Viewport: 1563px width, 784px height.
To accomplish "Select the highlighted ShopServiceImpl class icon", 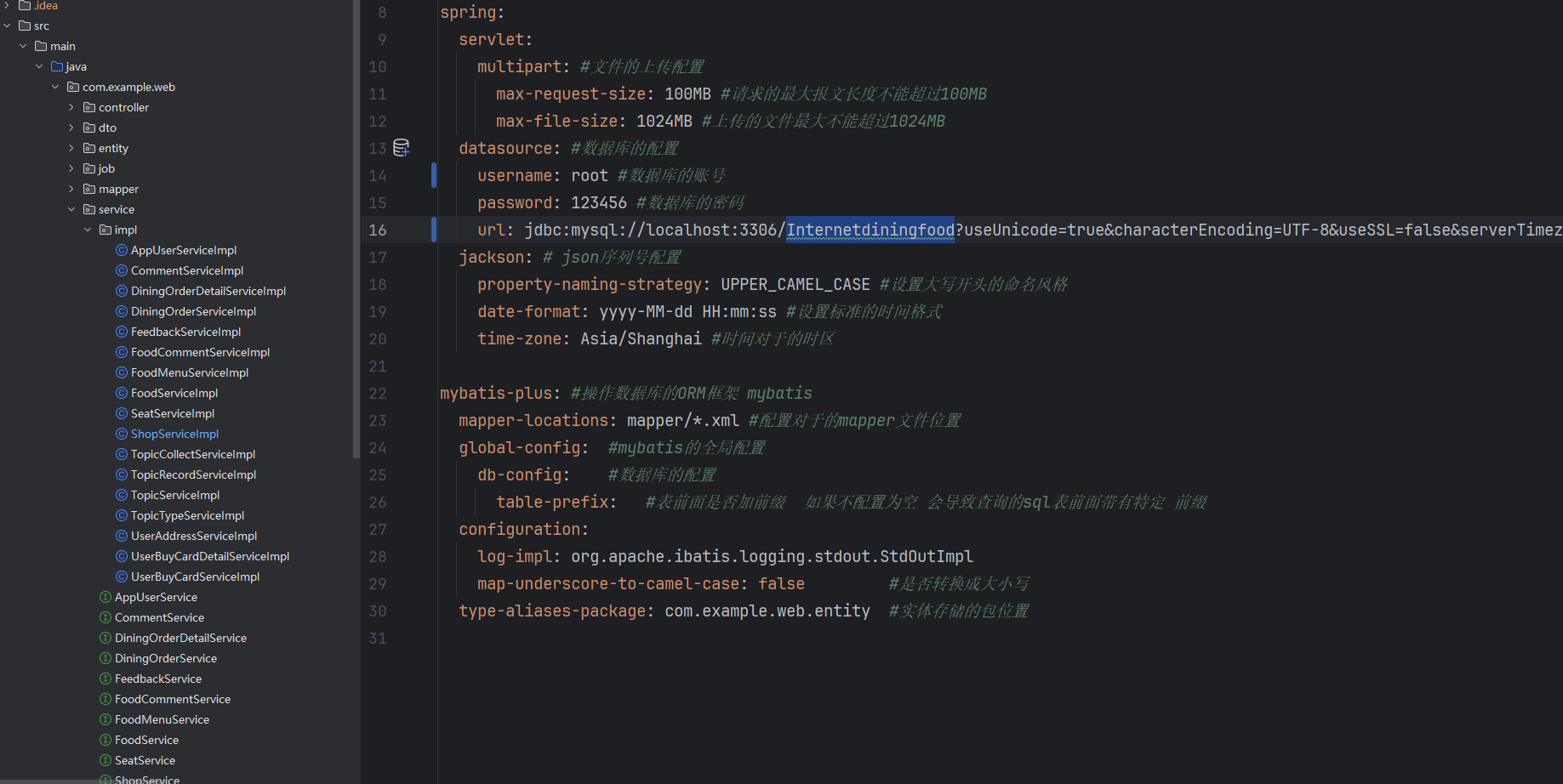I will point(122,434).
